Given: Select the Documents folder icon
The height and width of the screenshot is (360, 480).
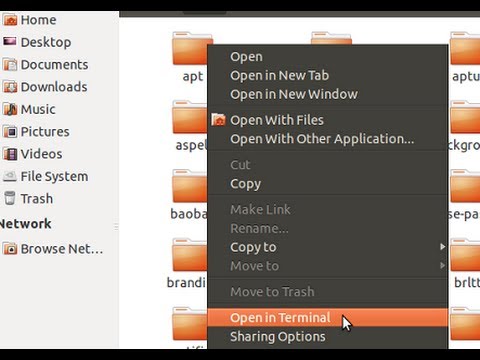Looking at the screenshot, I should point(10,65).
